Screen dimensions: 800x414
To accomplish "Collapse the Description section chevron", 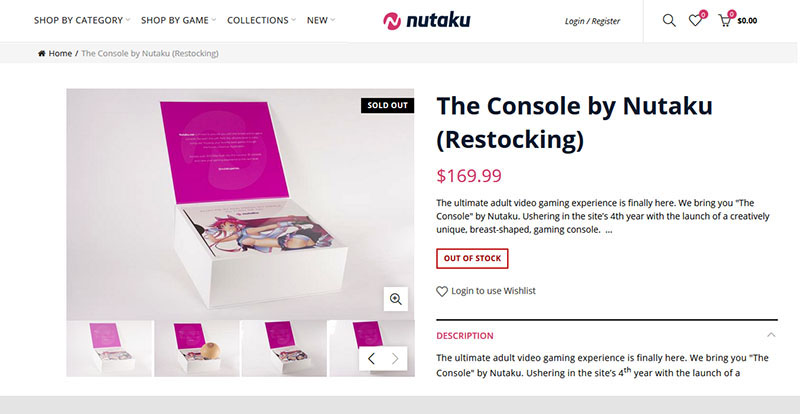I will [771, 335].
